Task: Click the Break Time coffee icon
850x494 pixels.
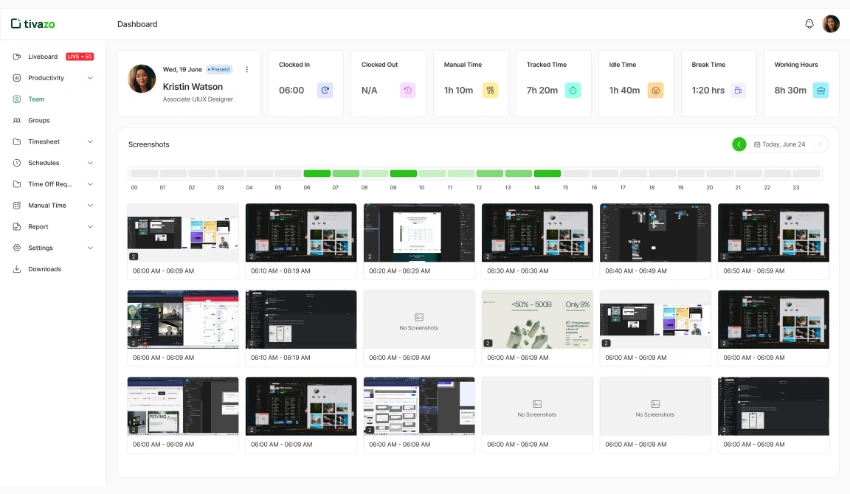Action: point(738,90)
